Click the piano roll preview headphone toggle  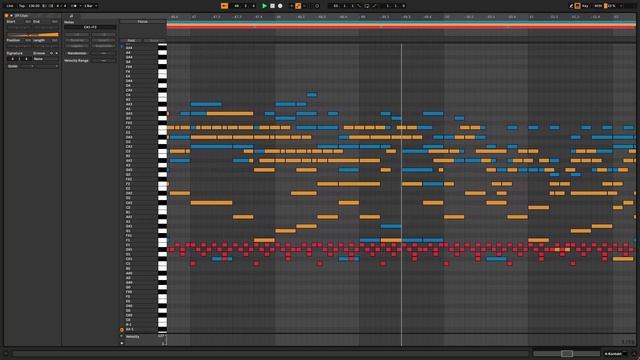122,47
